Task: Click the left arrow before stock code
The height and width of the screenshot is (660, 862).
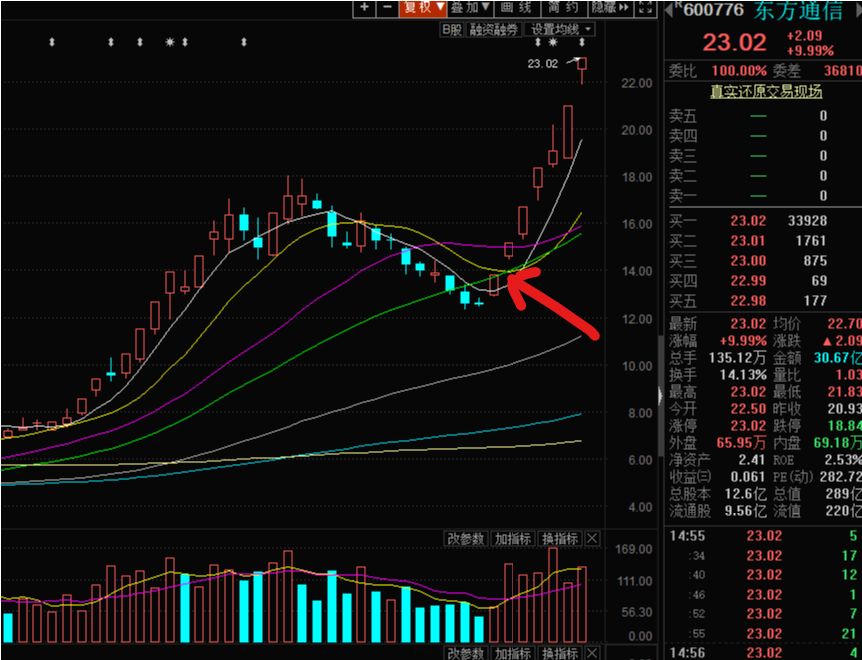Action: click(669, 10)
